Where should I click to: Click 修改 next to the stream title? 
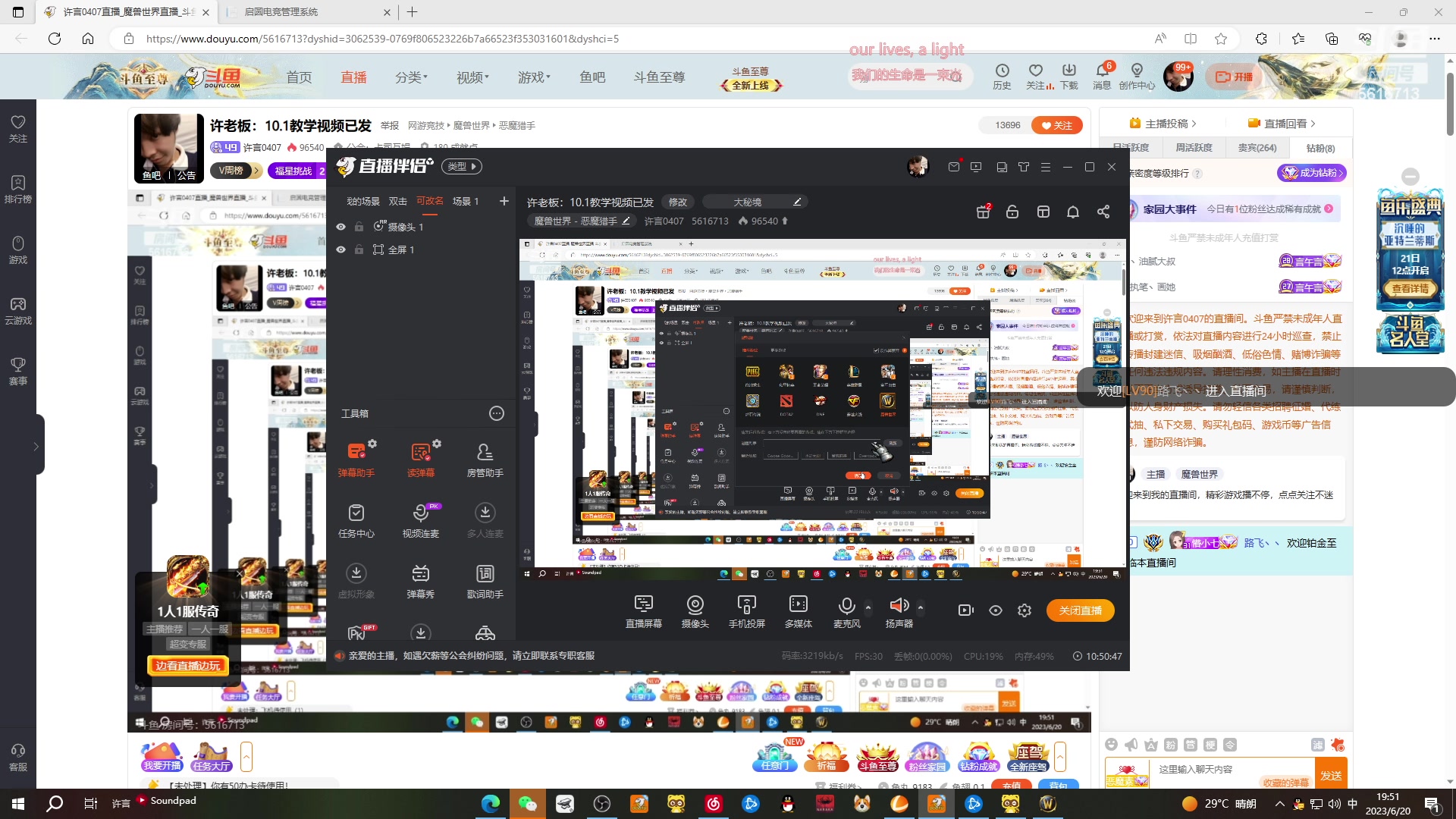[x=678, y=202]
